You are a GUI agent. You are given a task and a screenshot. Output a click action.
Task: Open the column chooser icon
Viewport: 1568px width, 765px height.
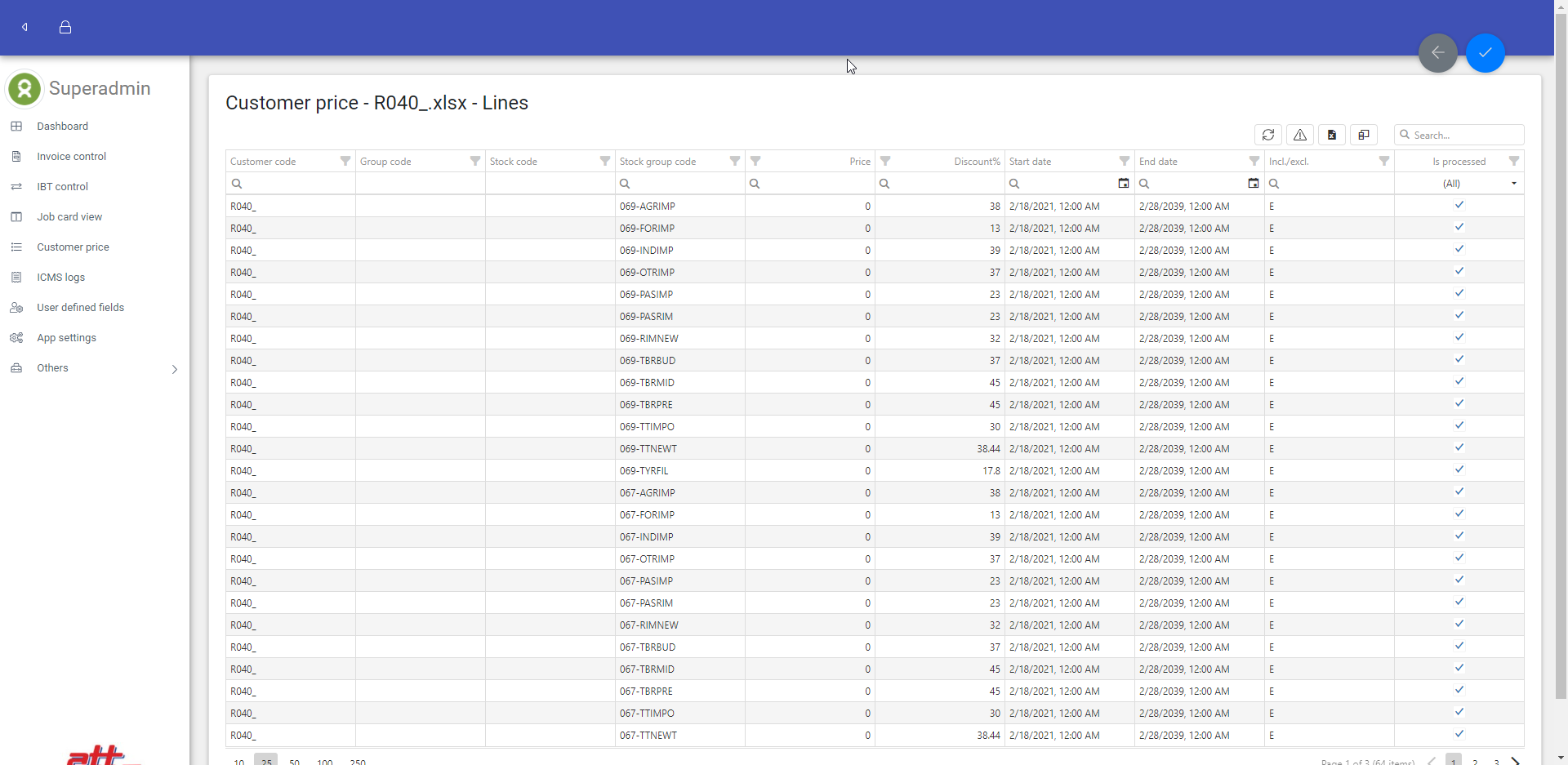(1363, 135)
